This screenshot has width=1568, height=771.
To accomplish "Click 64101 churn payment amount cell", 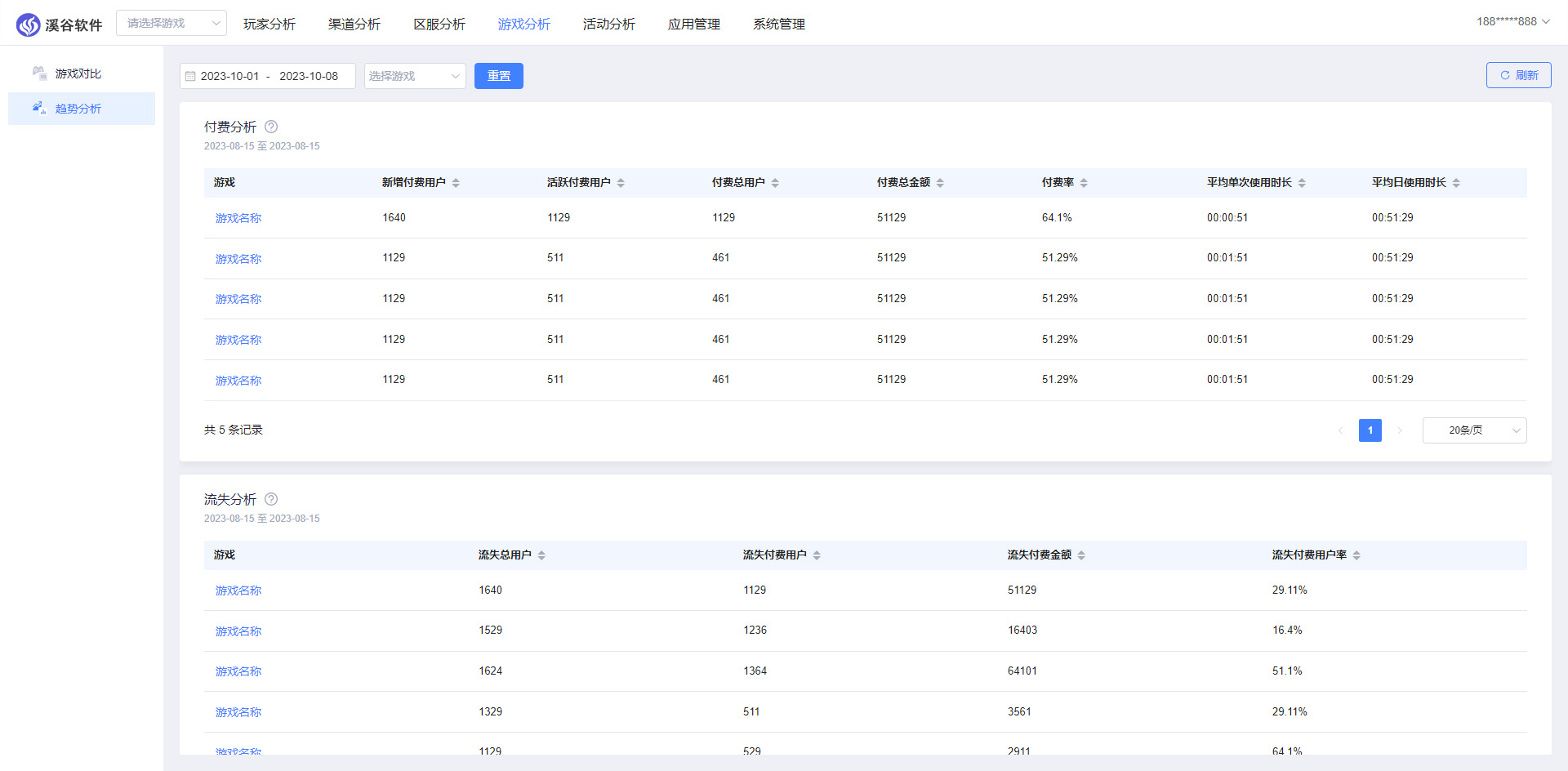I will [1022, 671].
